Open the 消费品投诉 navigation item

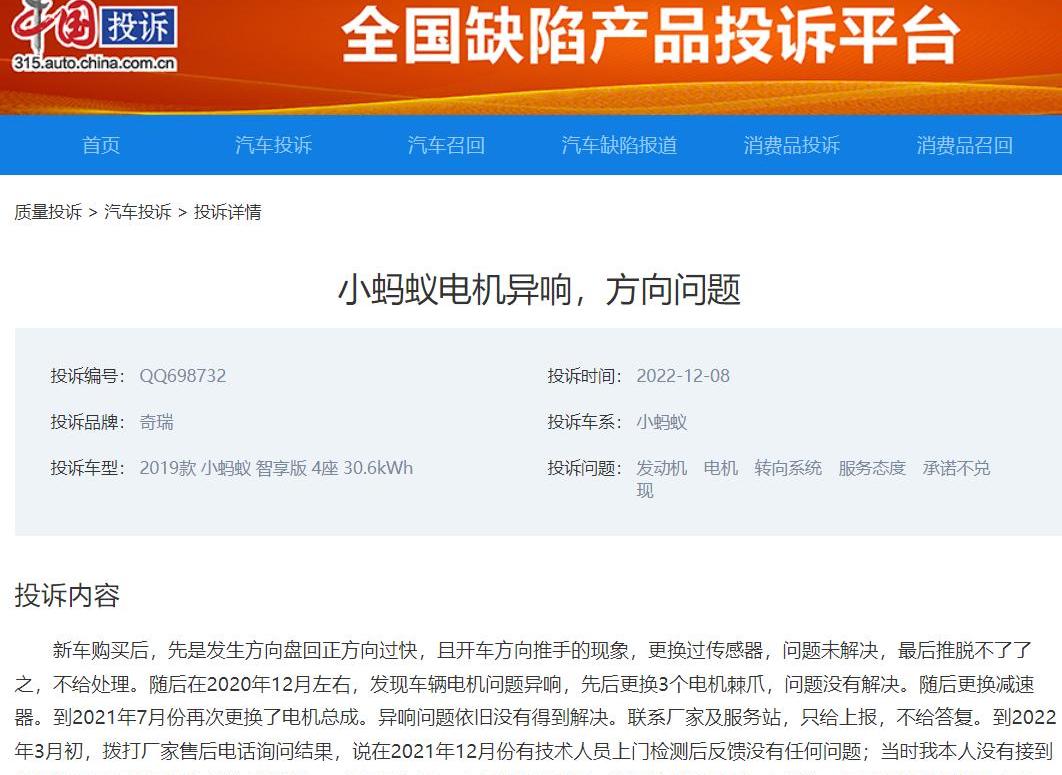[792, 145]
